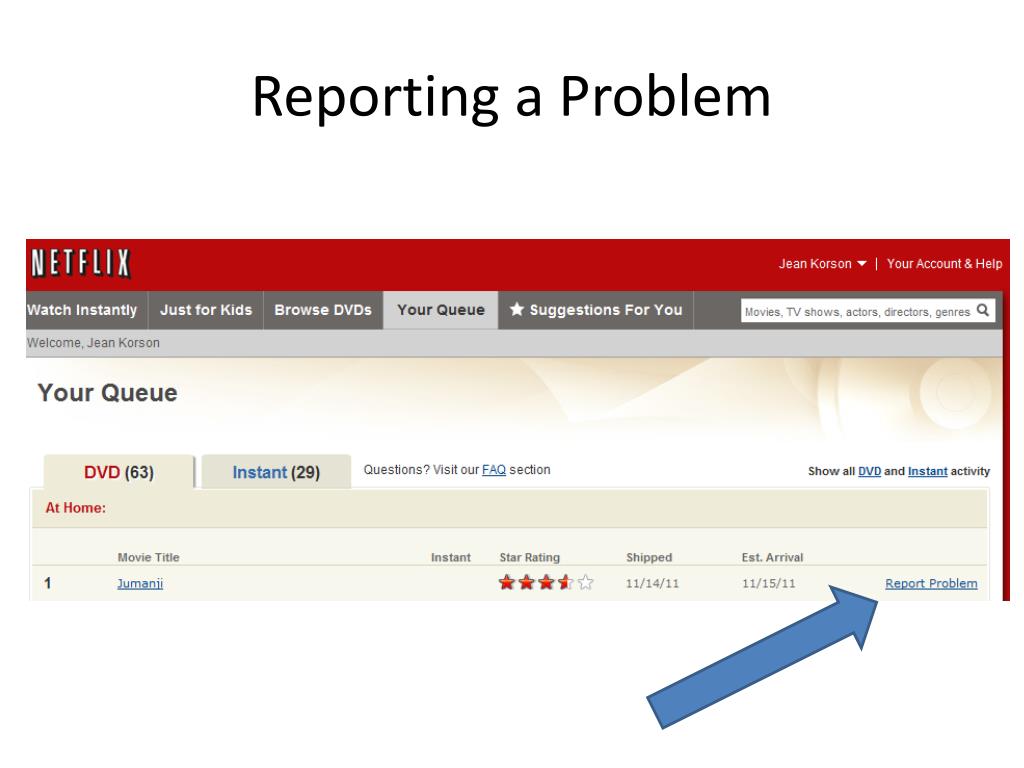Select Browse DVDs in navigation

pyautogui.click(x=323, y=310)
